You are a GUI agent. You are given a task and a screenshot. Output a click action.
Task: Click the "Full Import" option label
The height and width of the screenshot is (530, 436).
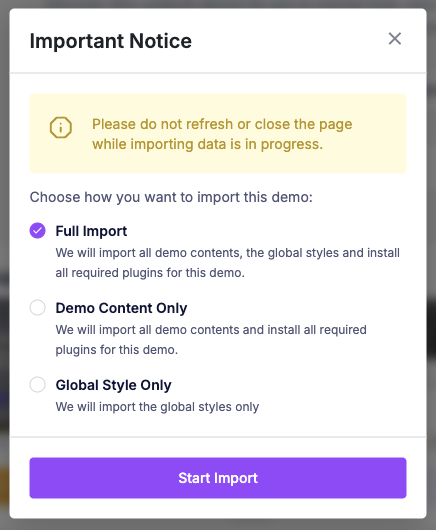(x=91, y=231)
